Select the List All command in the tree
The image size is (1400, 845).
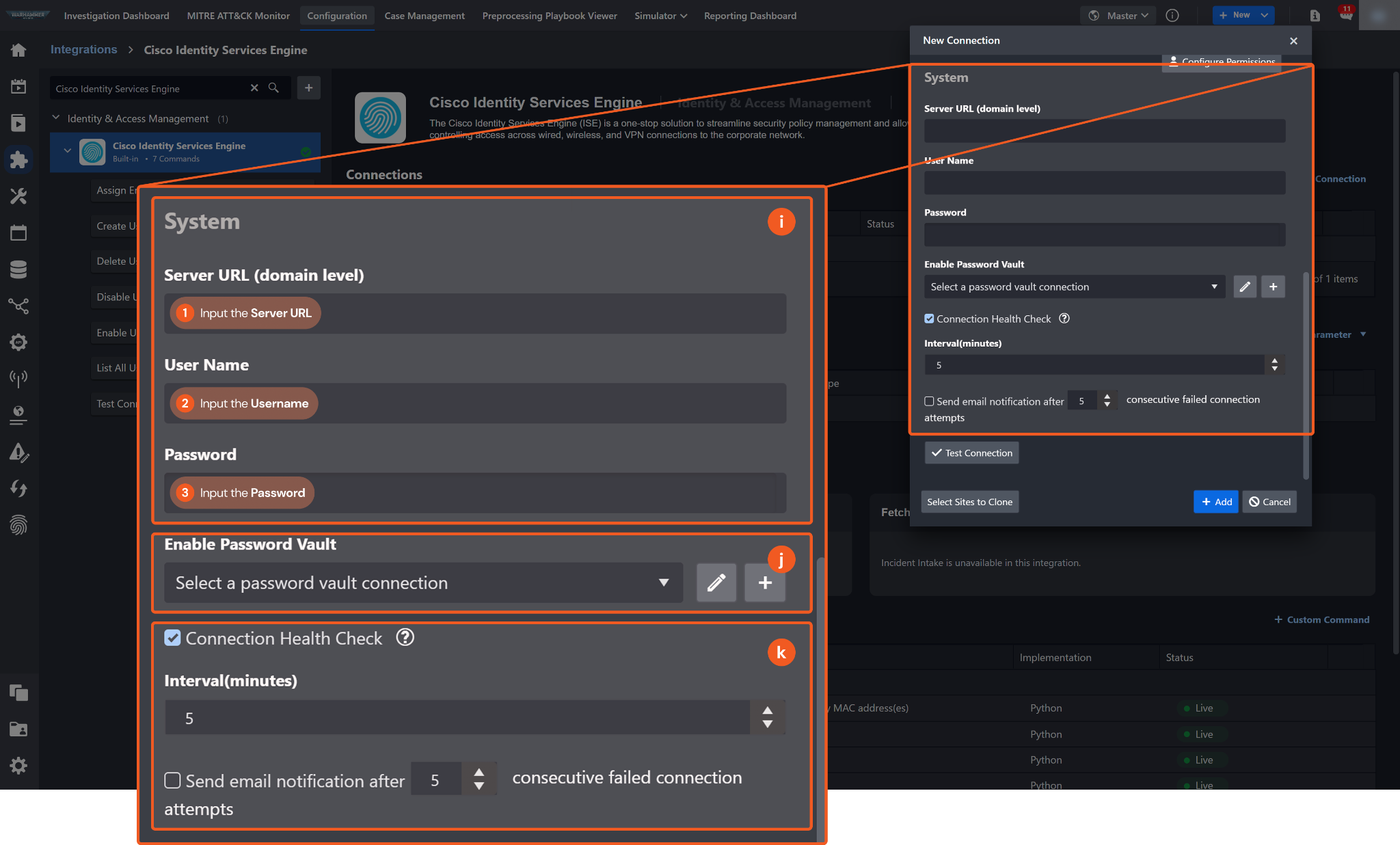(x=116, y=368)
